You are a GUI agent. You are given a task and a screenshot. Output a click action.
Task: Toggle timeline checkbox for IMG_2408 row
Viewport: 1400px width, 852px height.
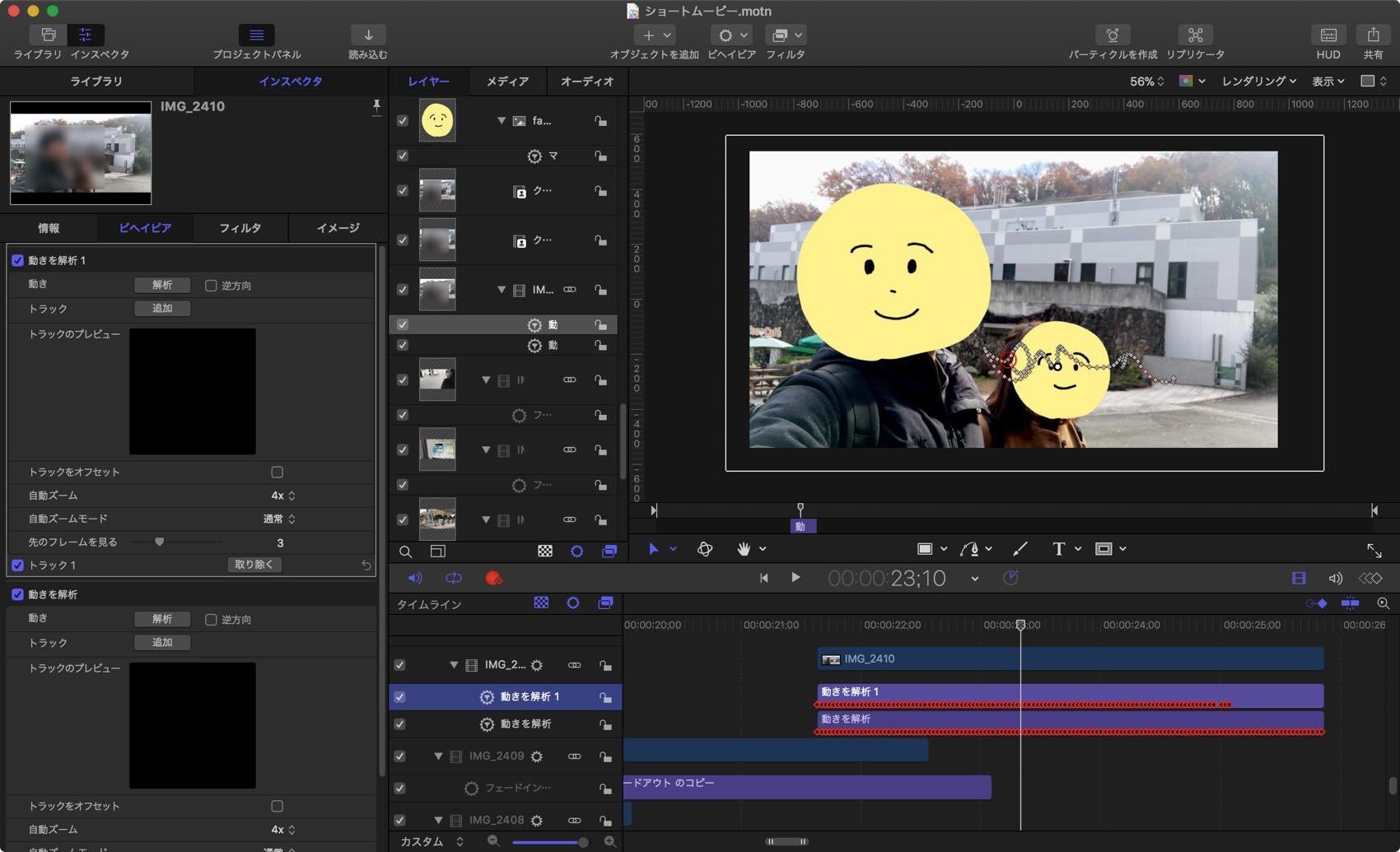[399, 820]
